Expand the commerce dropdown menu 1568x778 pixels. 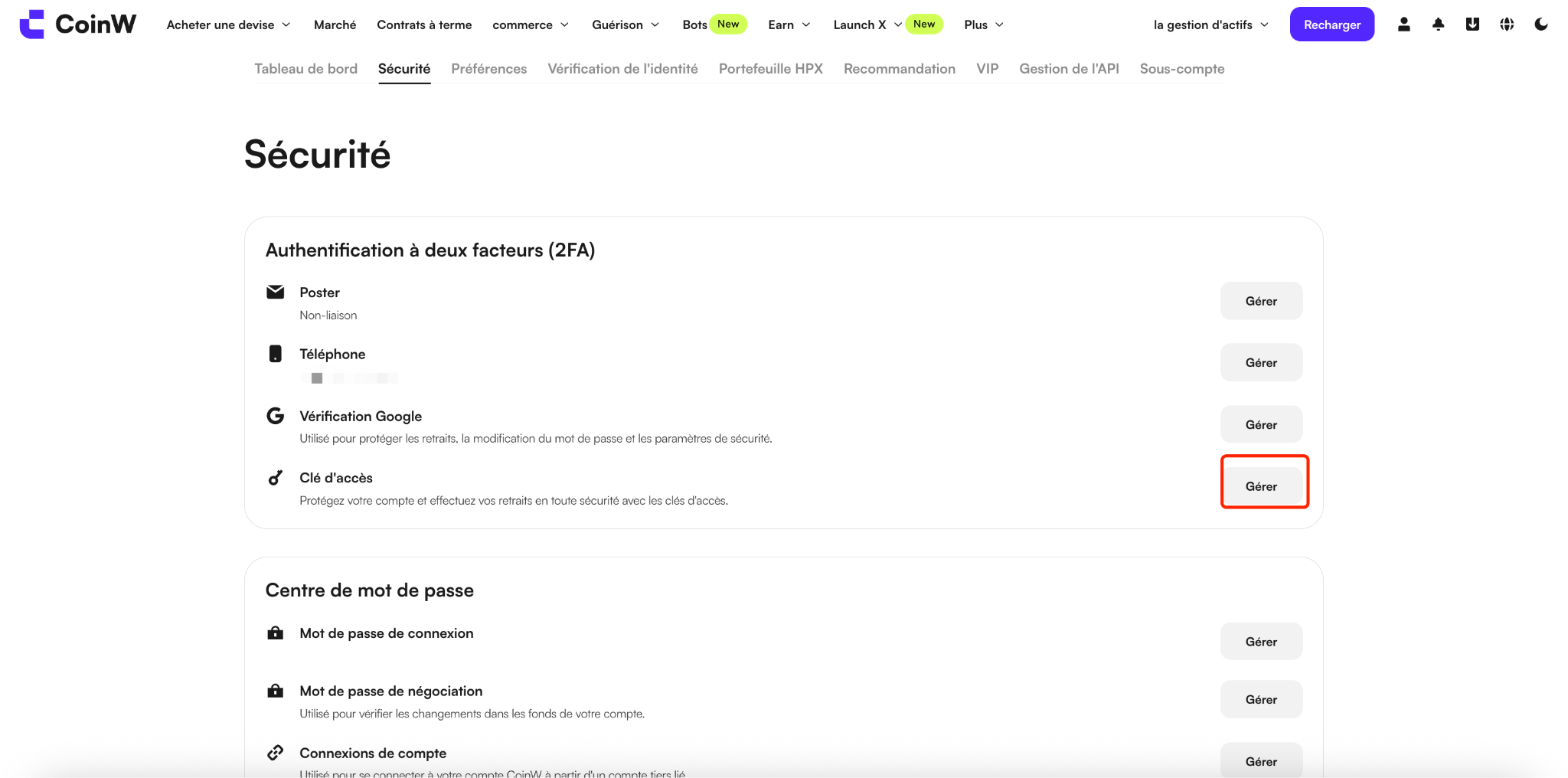click(x=531, y=25)
